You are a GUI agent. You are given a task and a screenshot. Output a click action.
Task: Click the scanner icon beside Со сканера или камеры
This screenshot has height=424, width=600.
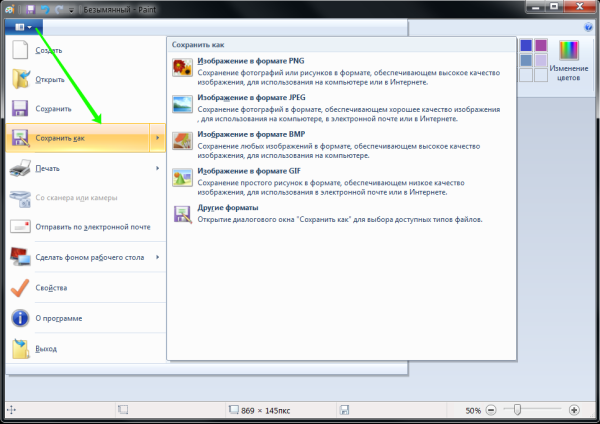[20, 198]
